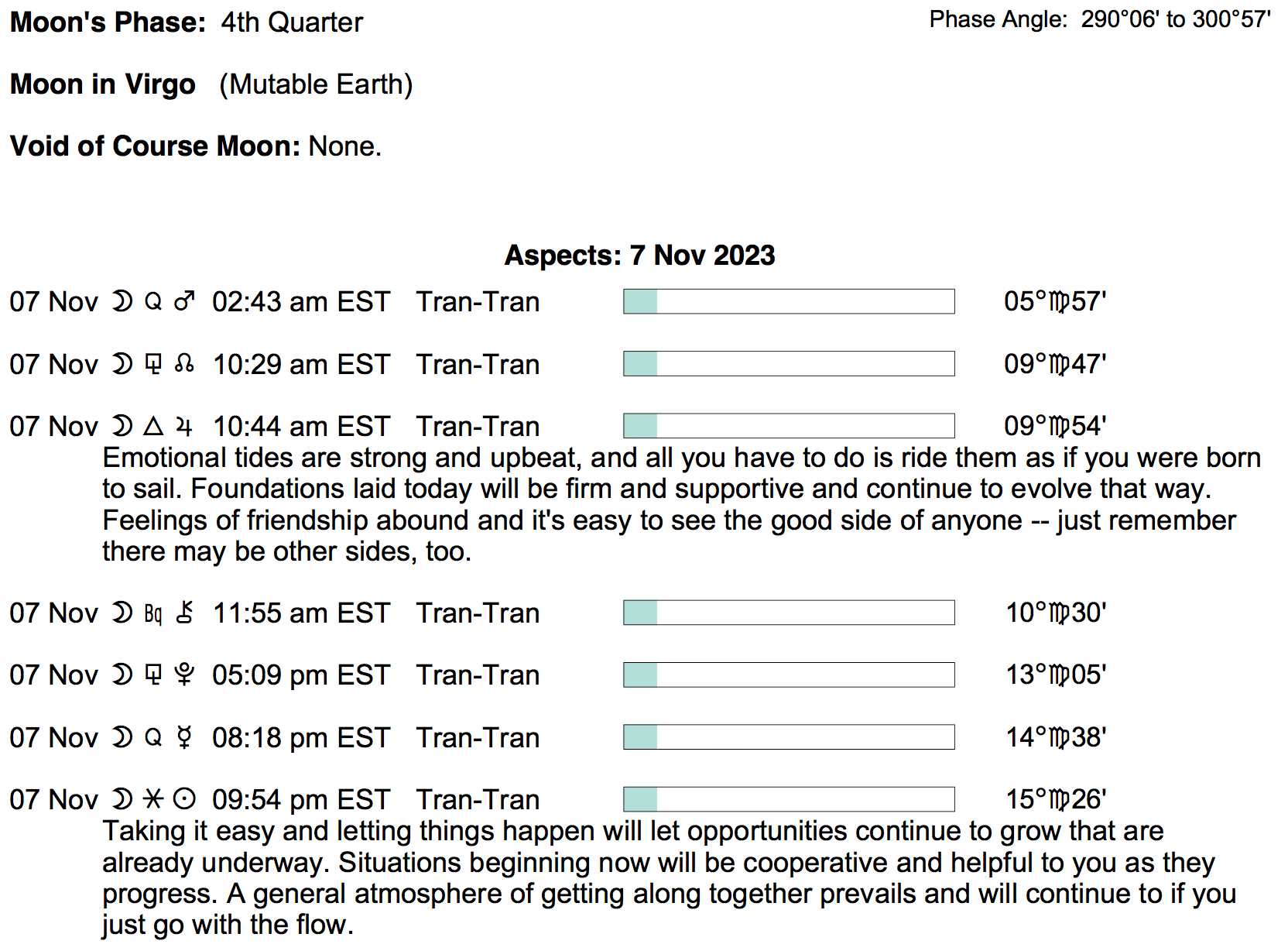Click the Aspects: 7 Nov 2023 heading
Screen dimensions: 1288x951
[639, 255]
